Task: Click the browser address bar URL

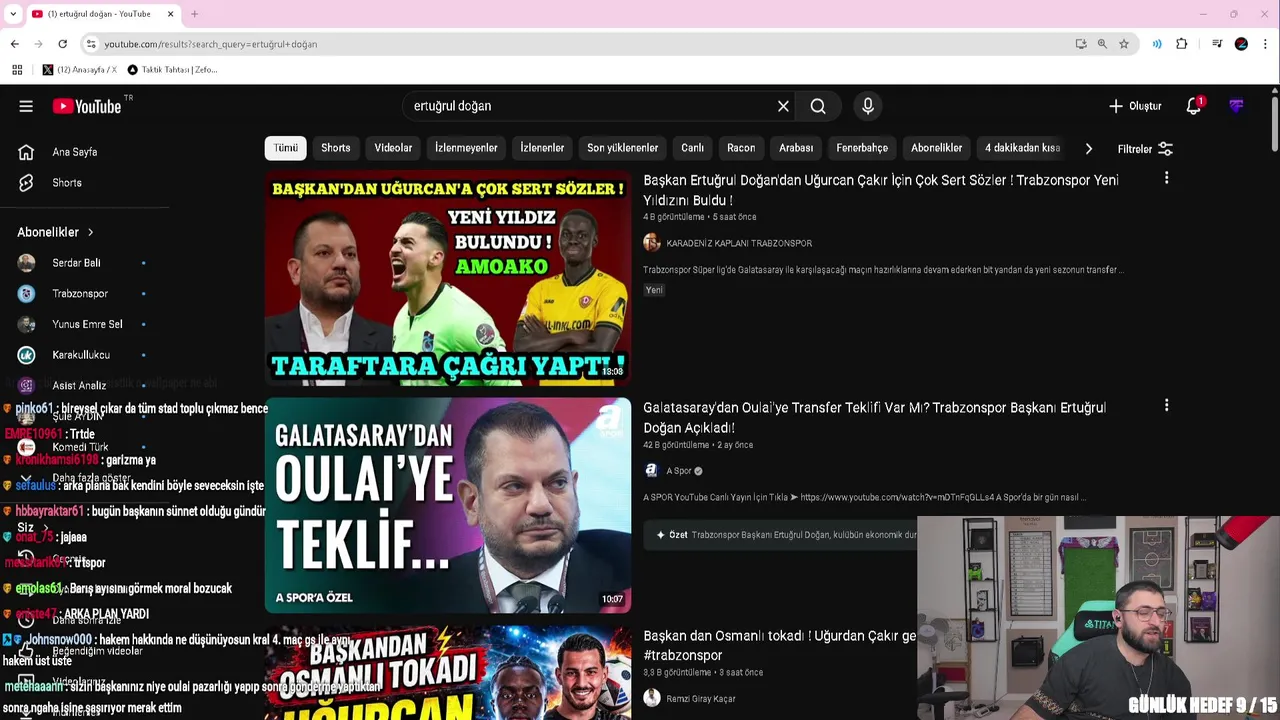Action: (x=211, y=44)
